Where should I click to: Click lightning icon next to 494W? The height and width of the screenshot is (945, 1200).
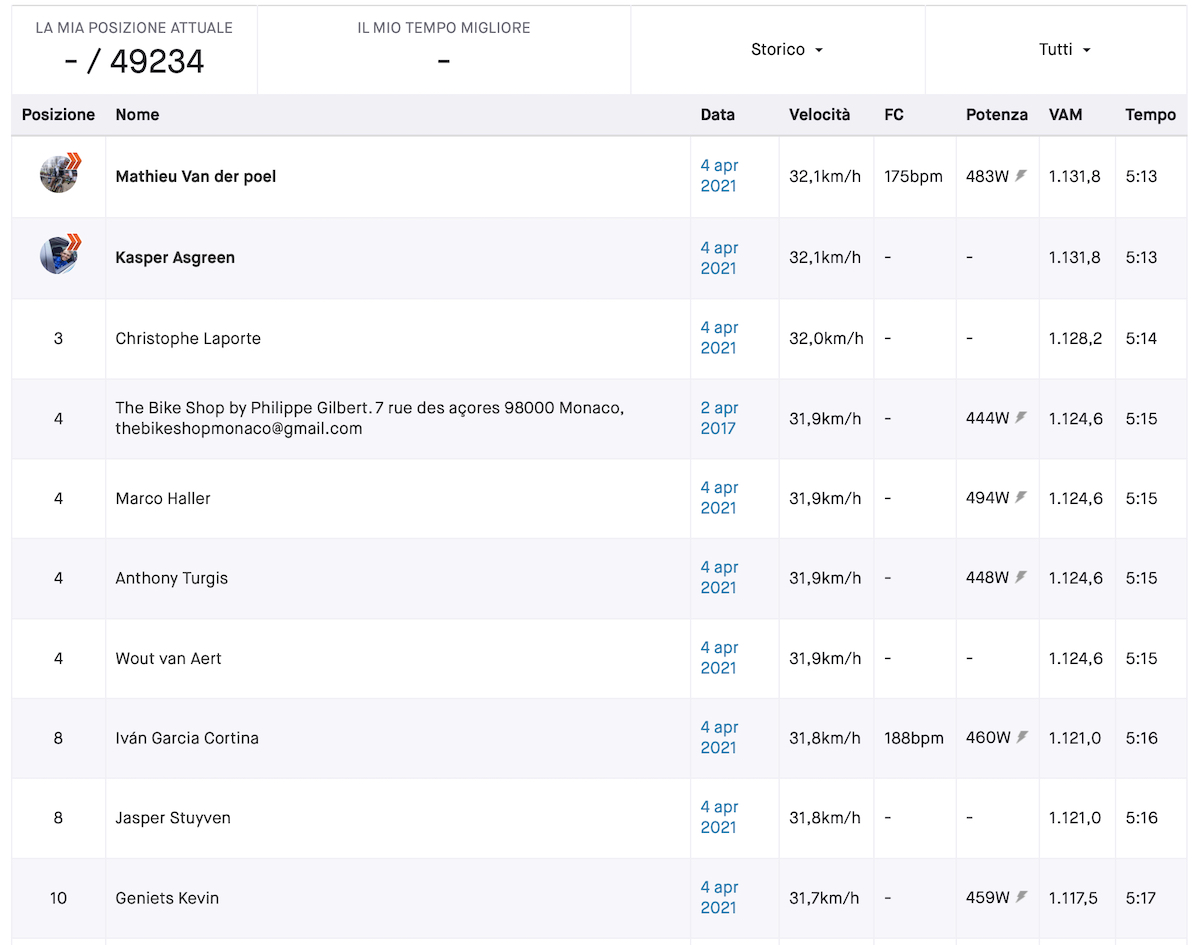click(1021, 497)
